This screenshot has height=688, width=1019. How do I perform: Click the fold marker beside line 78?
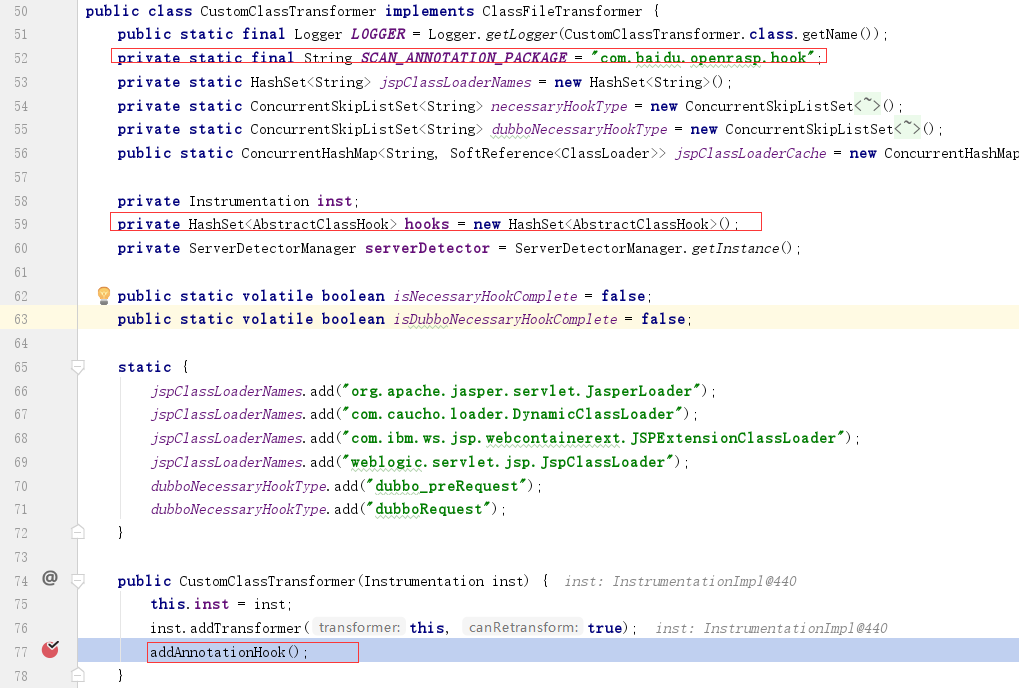point(78,676)
